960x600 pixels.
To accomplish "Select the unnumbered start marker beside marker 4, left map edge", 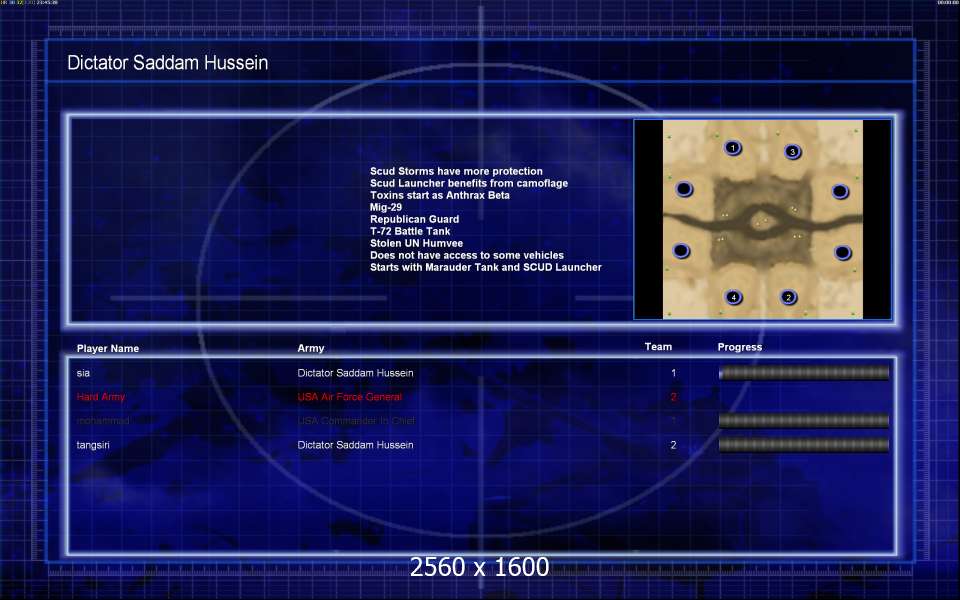I will (681, 251).
